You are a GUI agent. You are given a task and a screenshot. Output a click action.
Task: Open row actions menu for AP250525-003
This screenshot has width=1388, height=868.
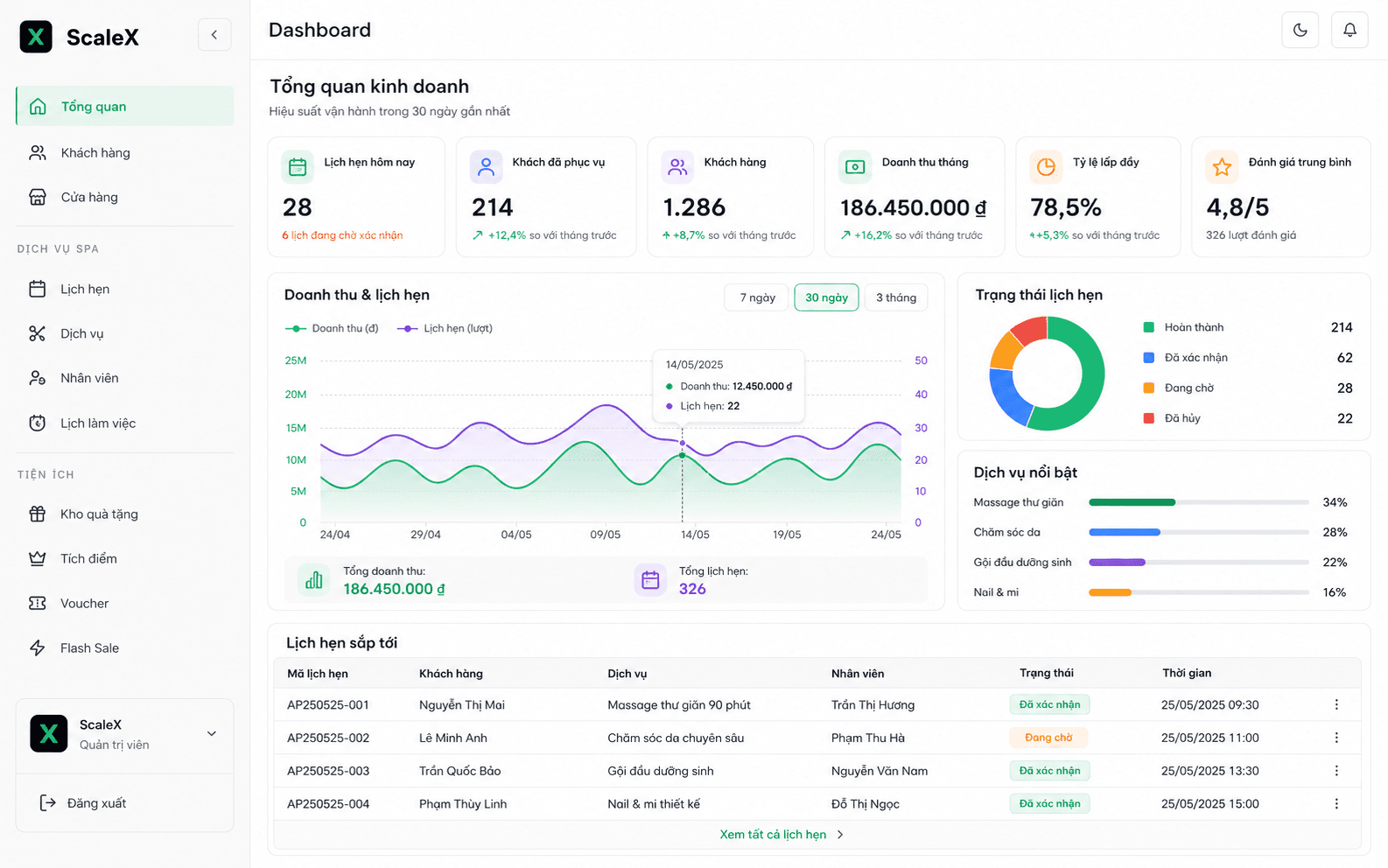pos(1336,771)
